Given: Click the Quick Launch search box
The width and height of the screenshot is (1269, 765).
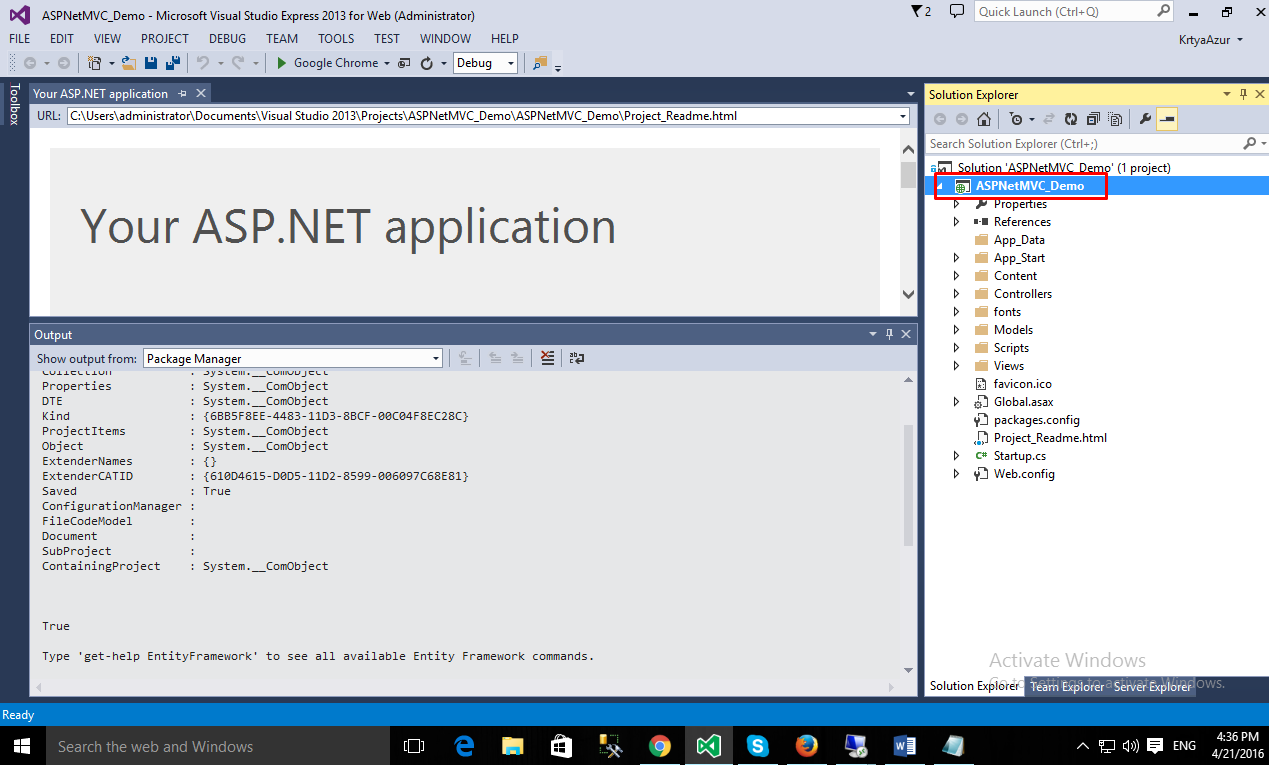Looking at the screenshot, I should click(1064, 12).
